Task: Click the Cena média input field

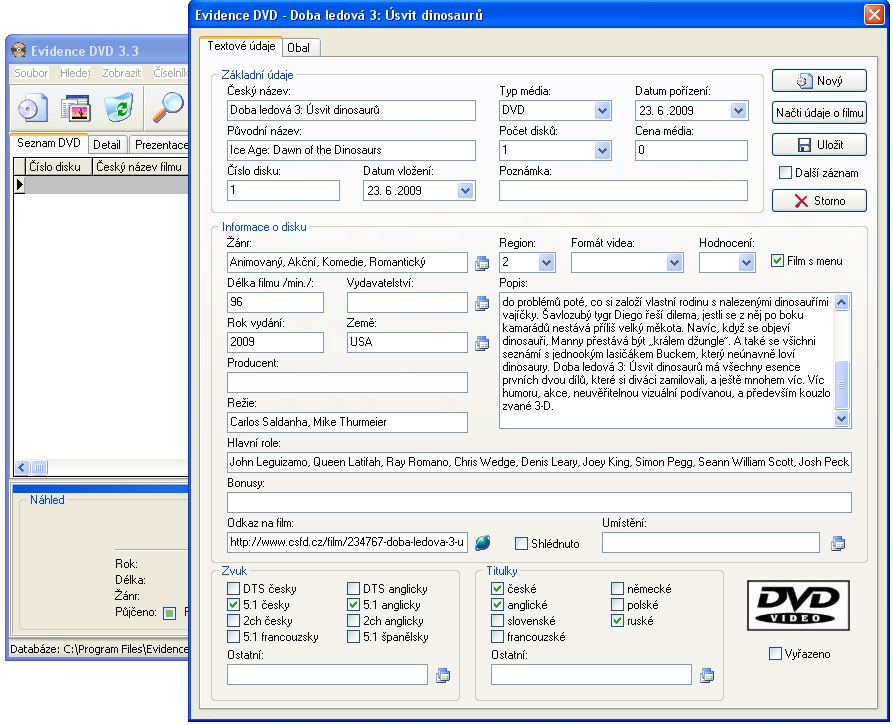Action: [691, 150]
